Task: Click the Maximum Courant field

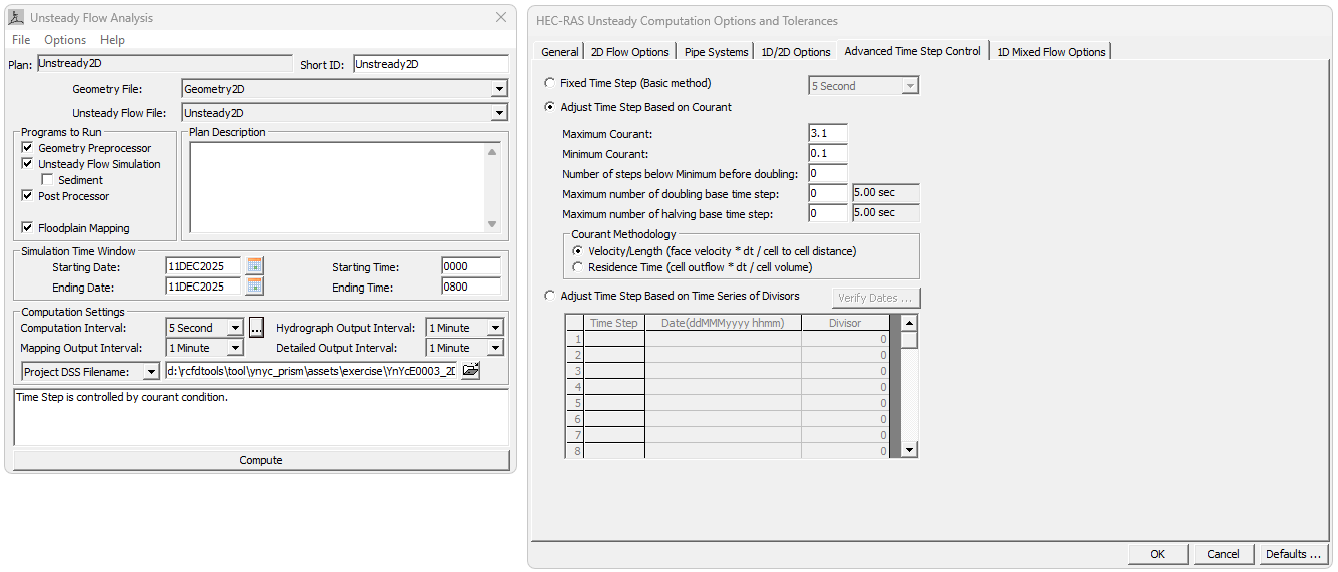Action: [828, 134]
